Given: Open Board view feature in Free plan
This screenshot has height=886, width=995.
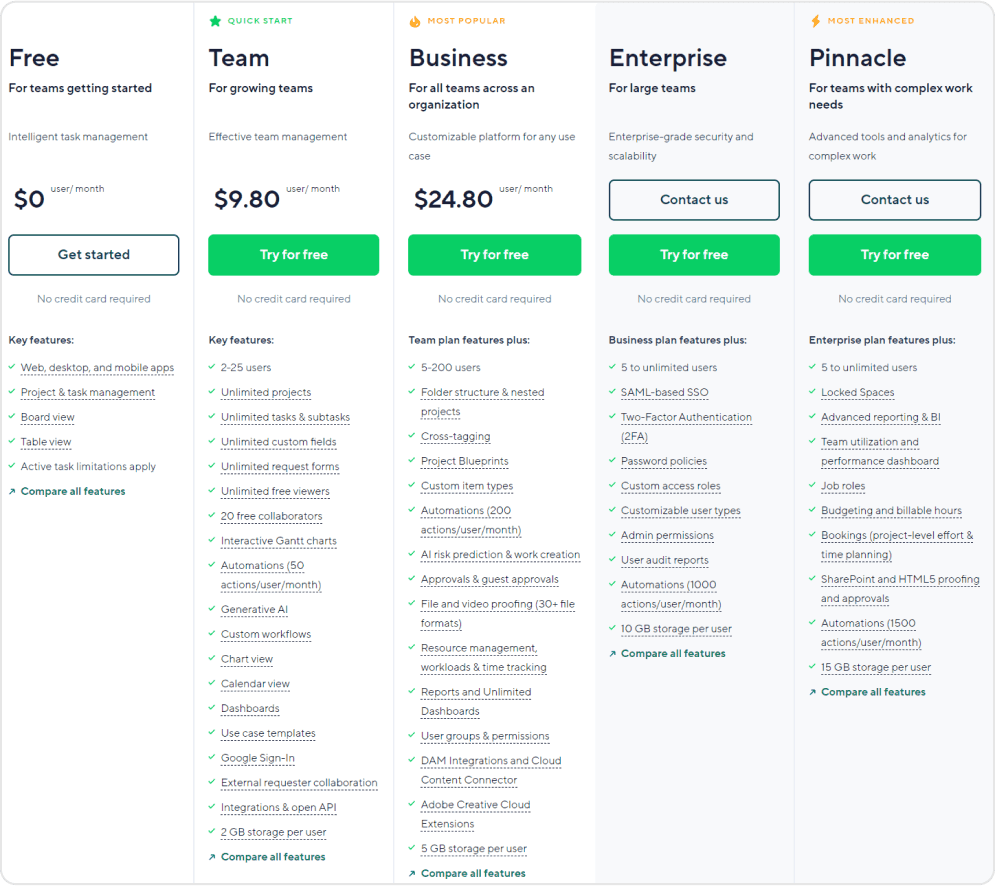Looking at the screenshot, I should point(47,418).
